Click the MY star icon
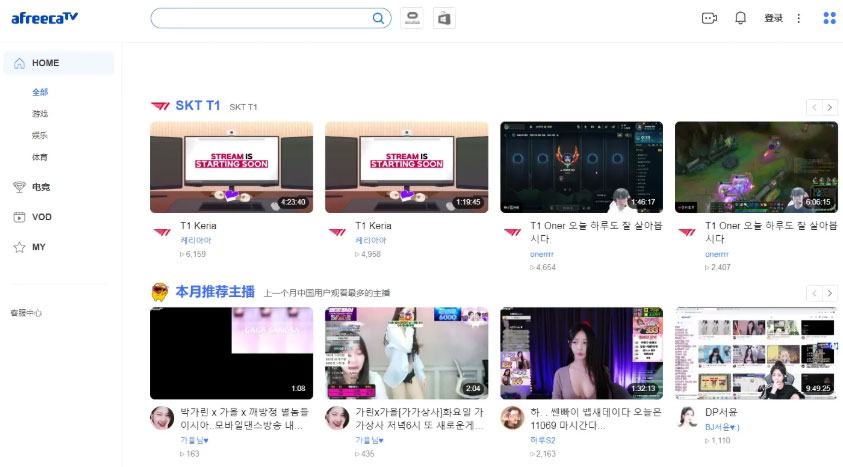This screenshot has width=843, height=467. (19, 247)
